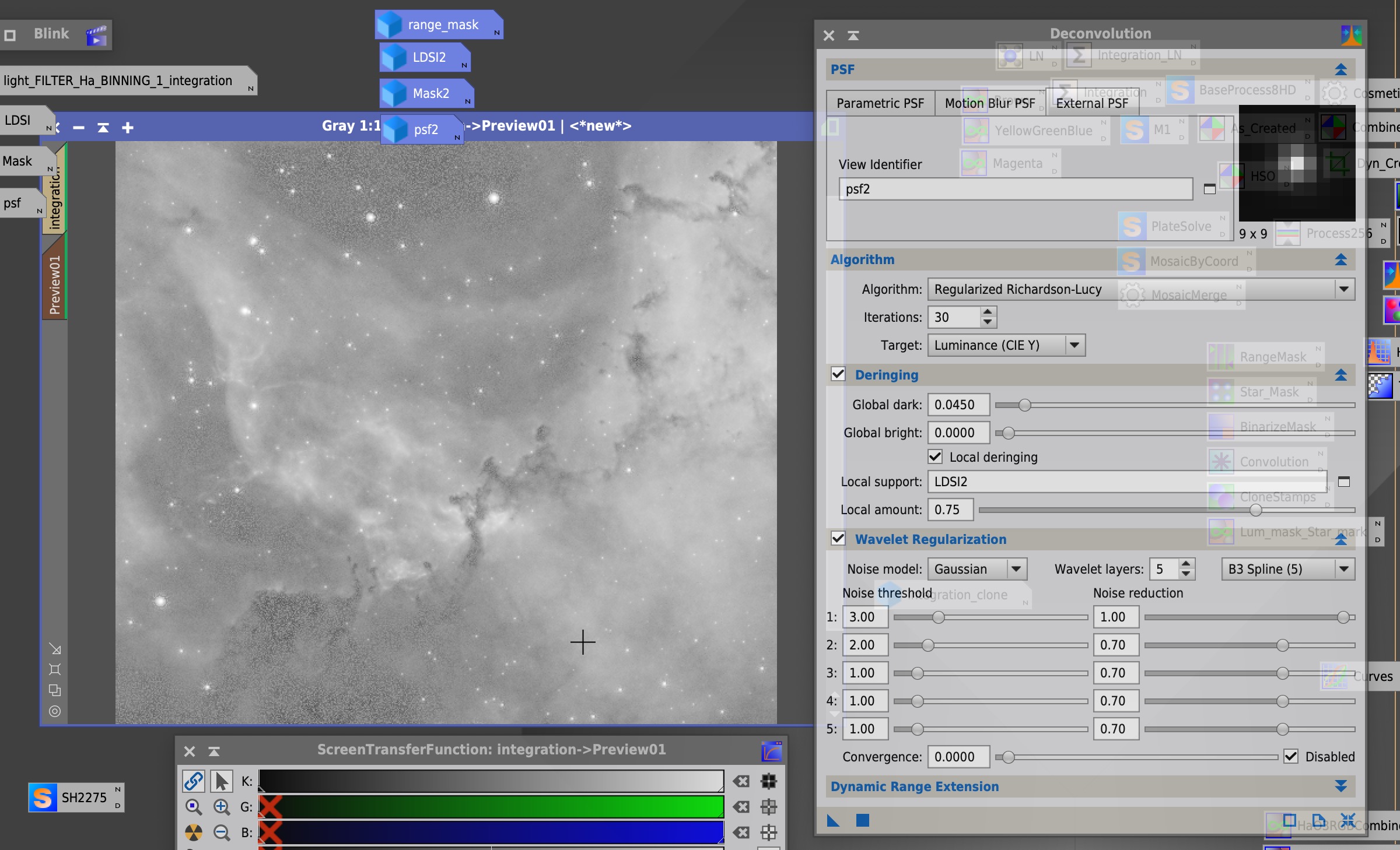Viewport: 1400px width, 850px height.
Task: Toggle Wavelet Regularization checkbox
Action: 838,539
